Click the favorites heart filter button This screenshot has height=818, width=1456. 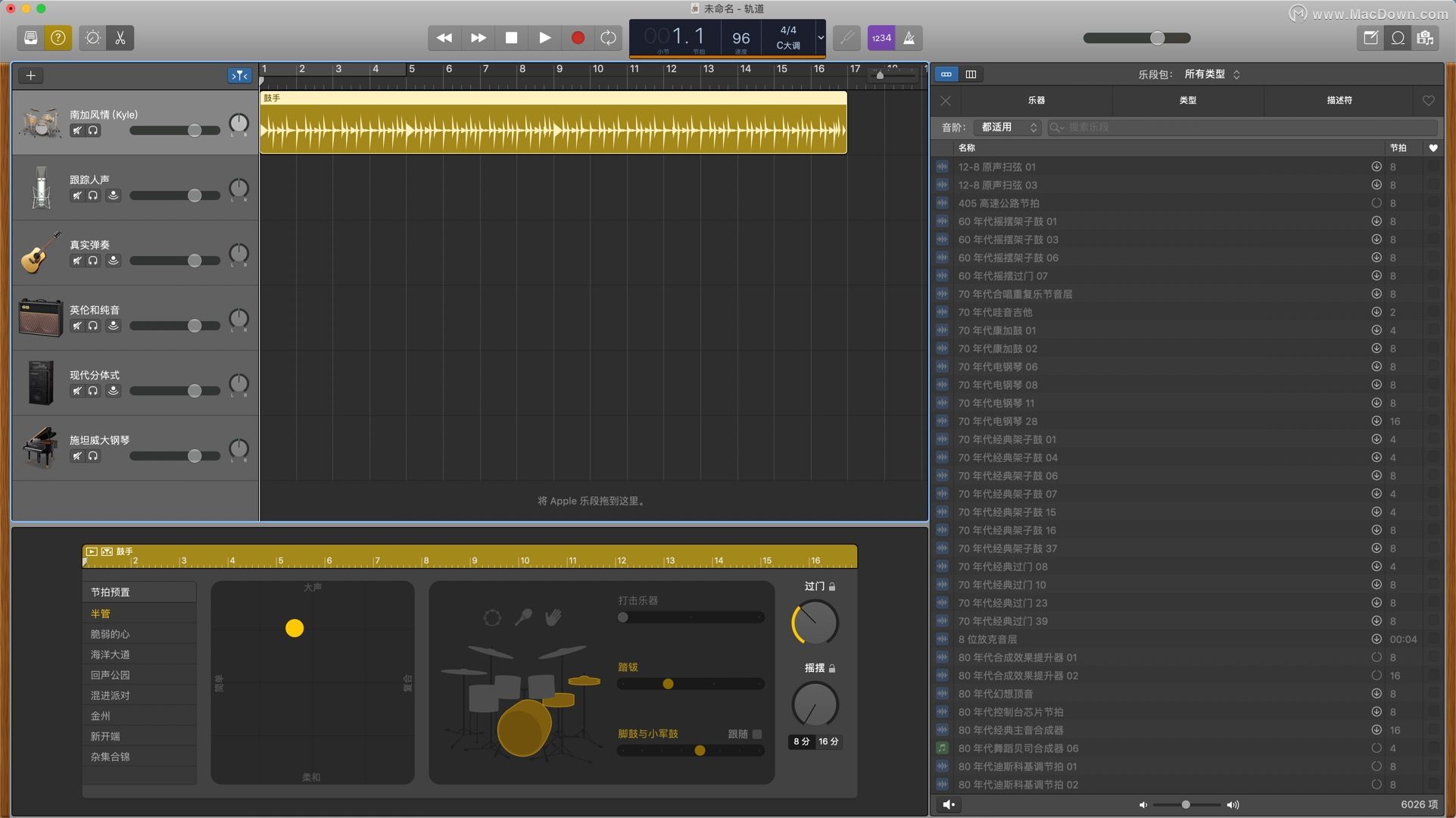(1429, 100)
